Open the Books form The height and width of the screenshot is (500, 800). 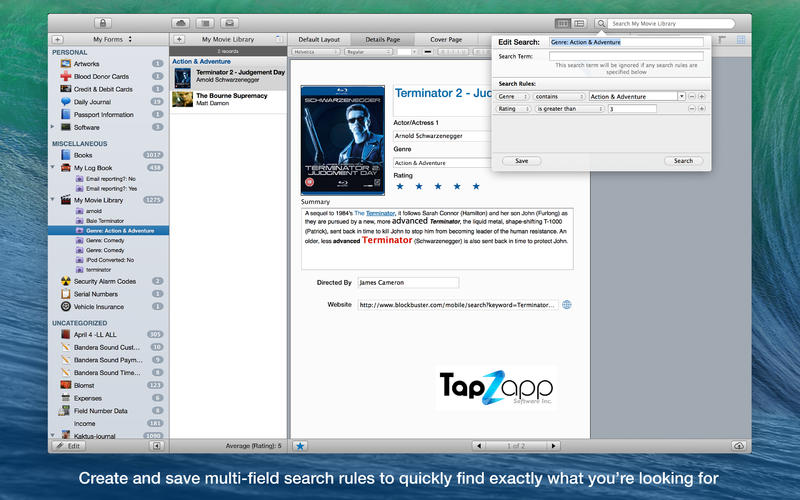coord(108,155)
